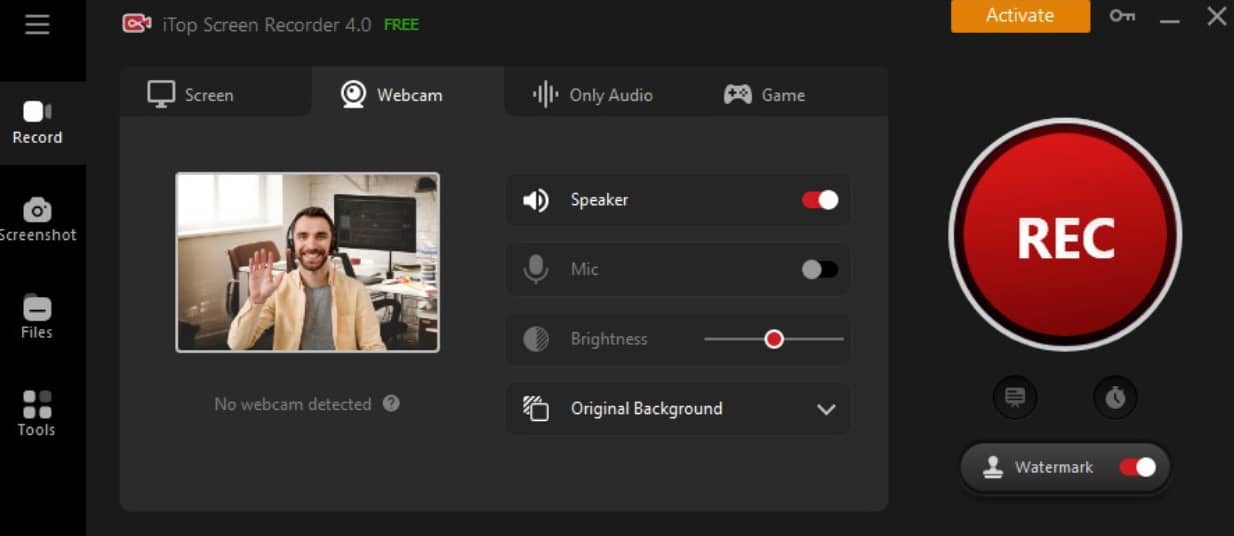
Task: Disable the Watermark toggle
Action: (x=1138, y=467)
